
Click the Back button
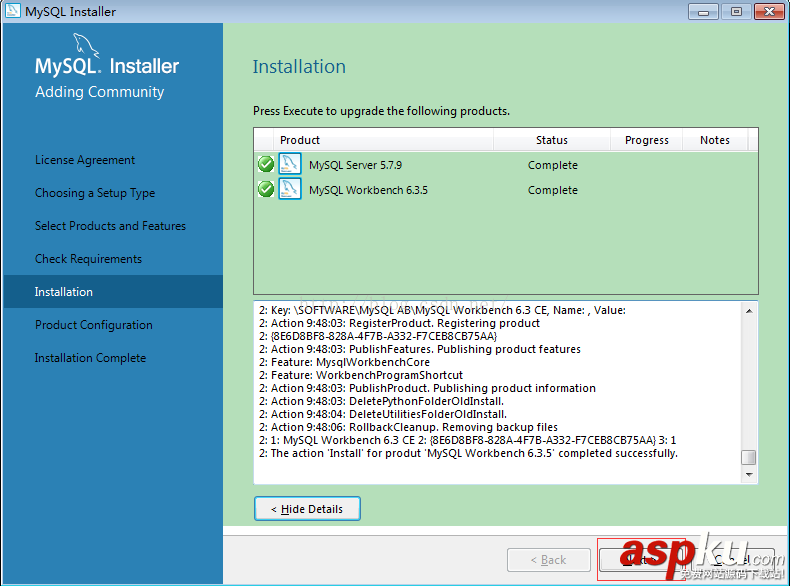(549, 560)
